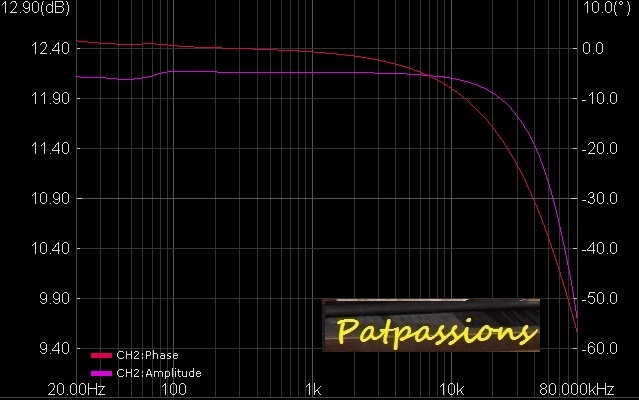This screenshot has height=400, width=639.
Task: Click the Patpassions watermark image
Action: pyautogui.click(x=431, y=325)
